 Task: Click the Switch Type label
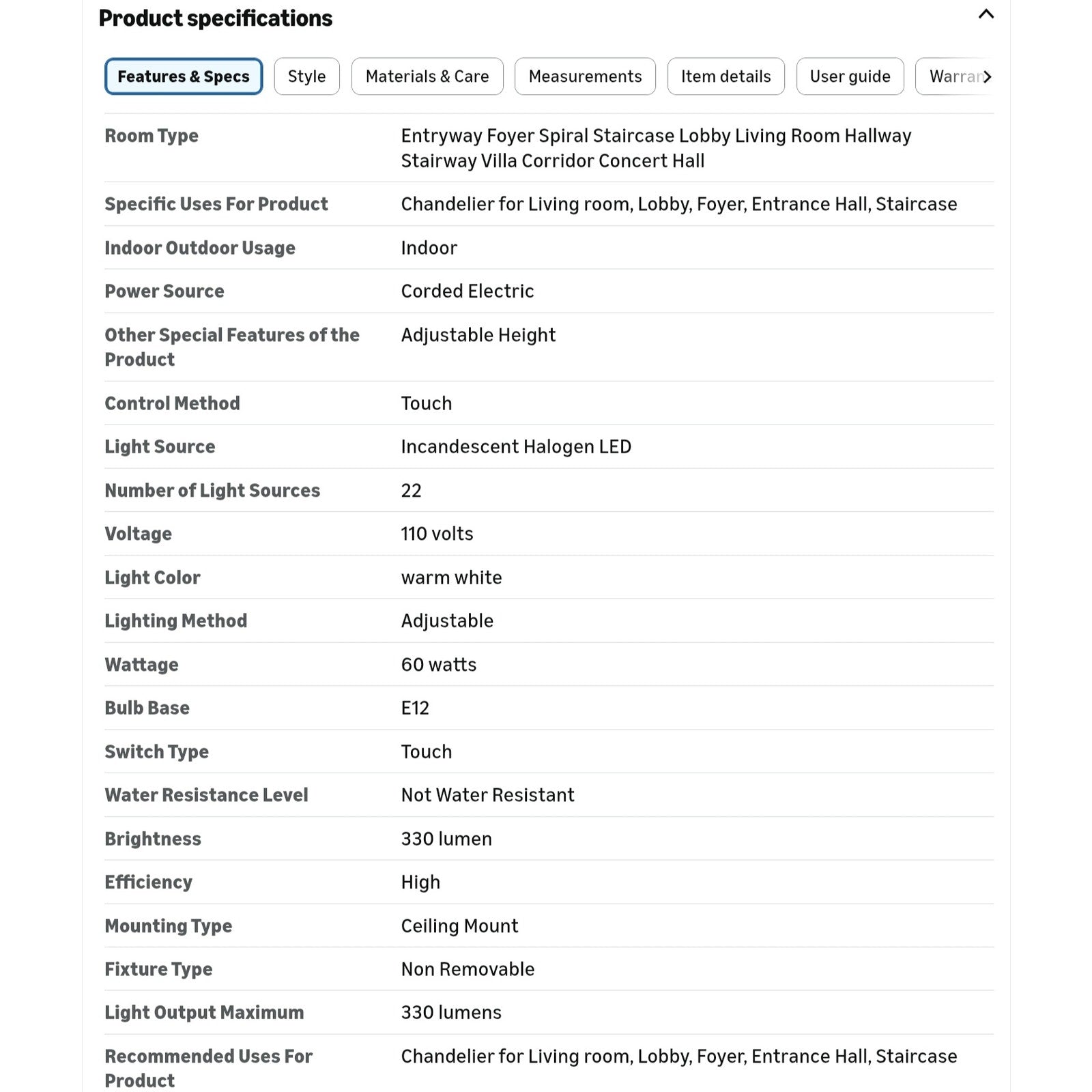tap(156, 752)
